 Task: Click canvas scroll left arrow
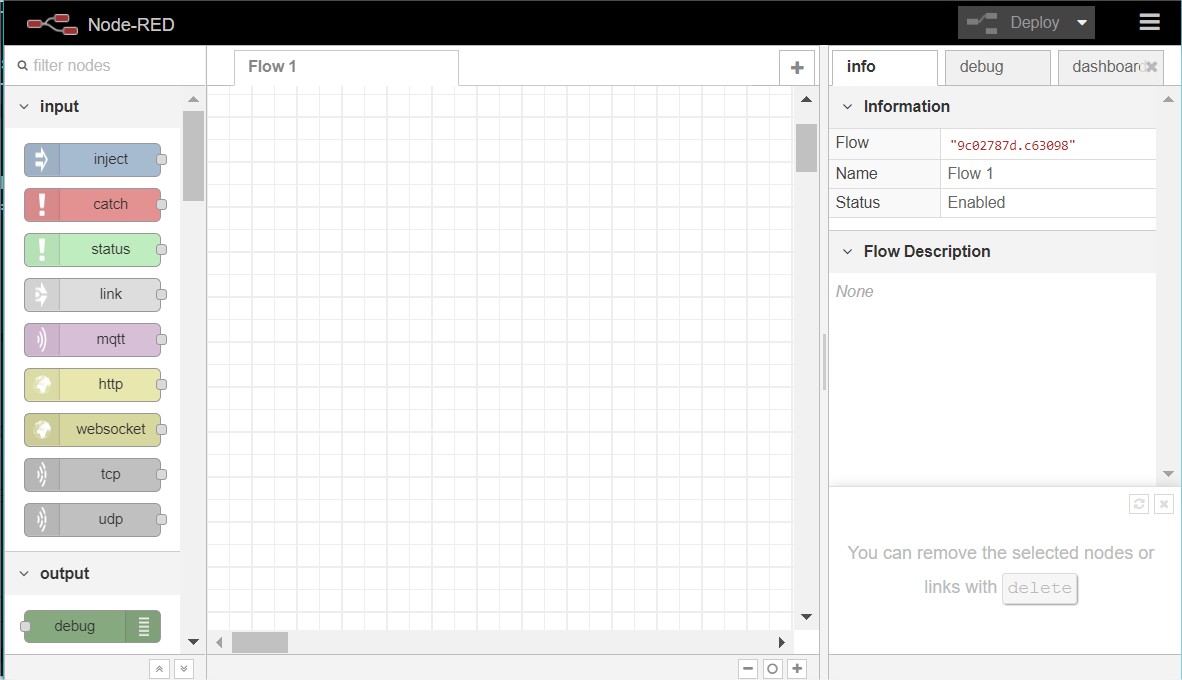(219, 642)
